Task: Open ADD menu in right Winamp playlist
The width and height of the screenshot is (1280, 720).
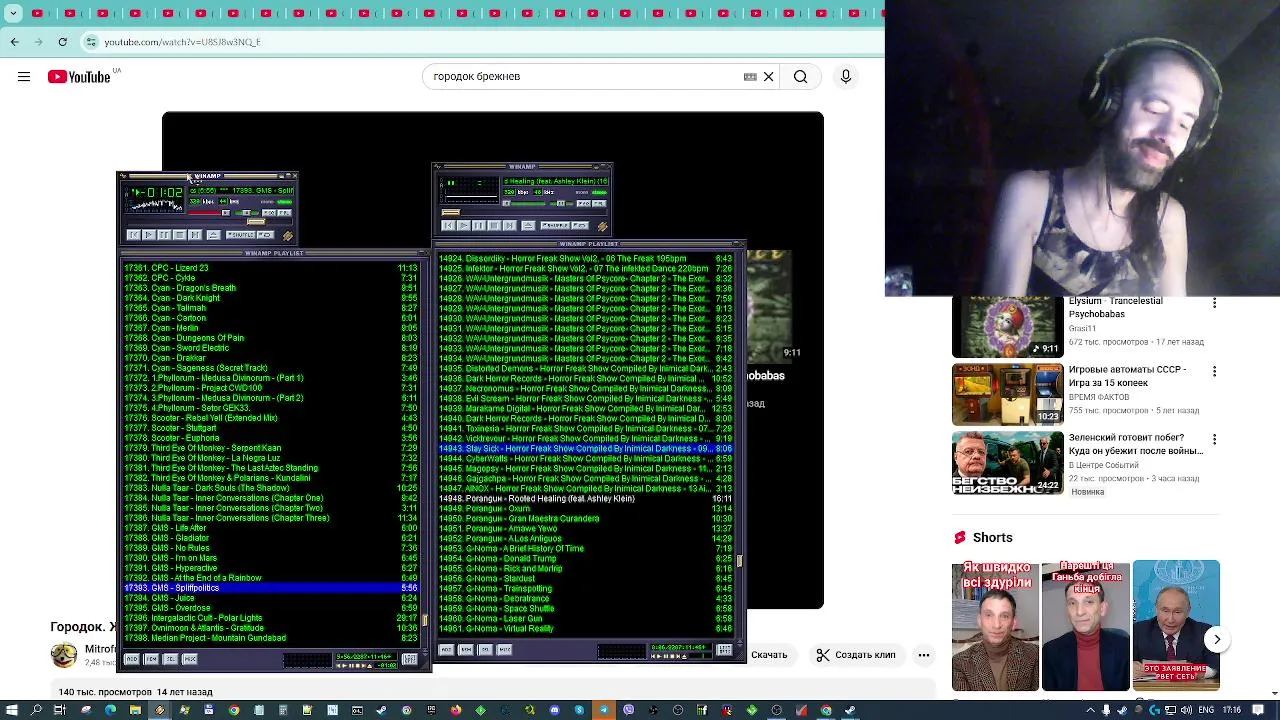Action: 446,650
